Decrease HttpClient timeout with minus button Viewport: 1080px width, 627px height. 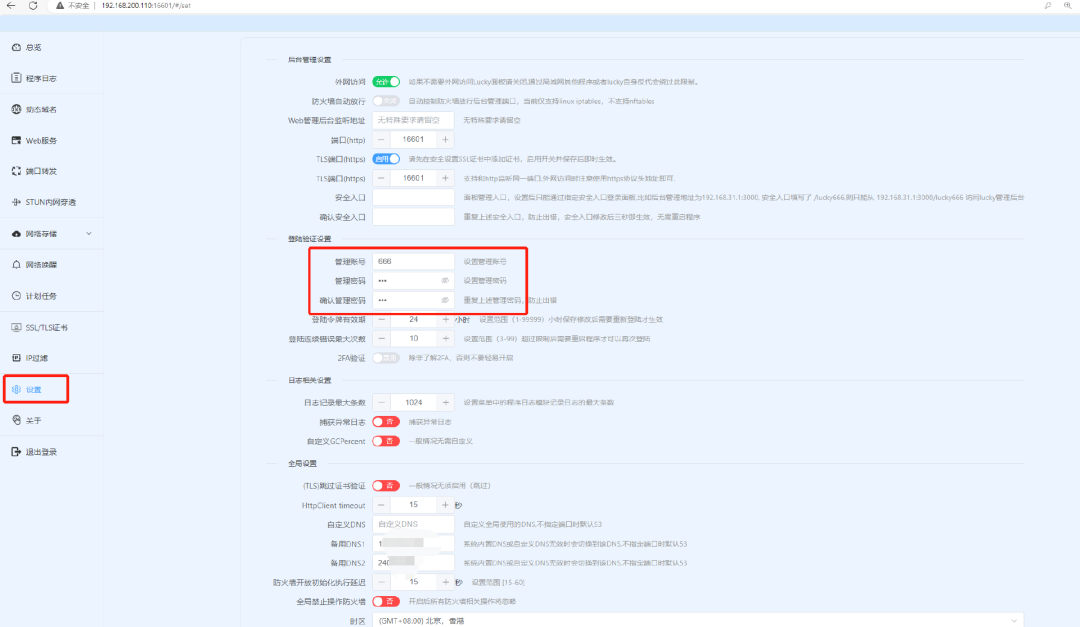coord(382,505)
